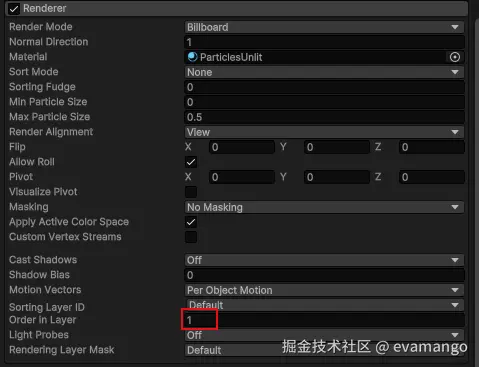Open the Render Alignment dropdown set to View
The height and width of the screenshot is (367, 479).
point(324,132)
